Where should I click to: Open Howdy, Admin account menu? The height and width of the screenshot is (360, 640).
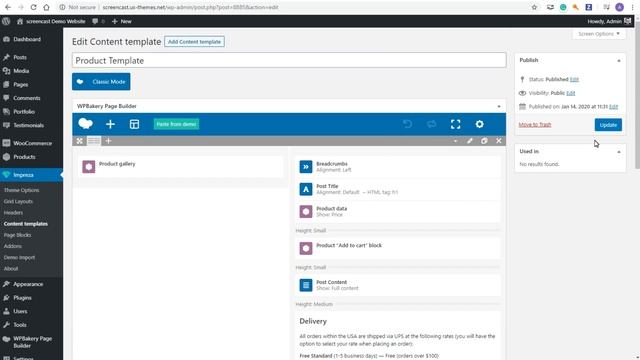click(x=609, y=21)
